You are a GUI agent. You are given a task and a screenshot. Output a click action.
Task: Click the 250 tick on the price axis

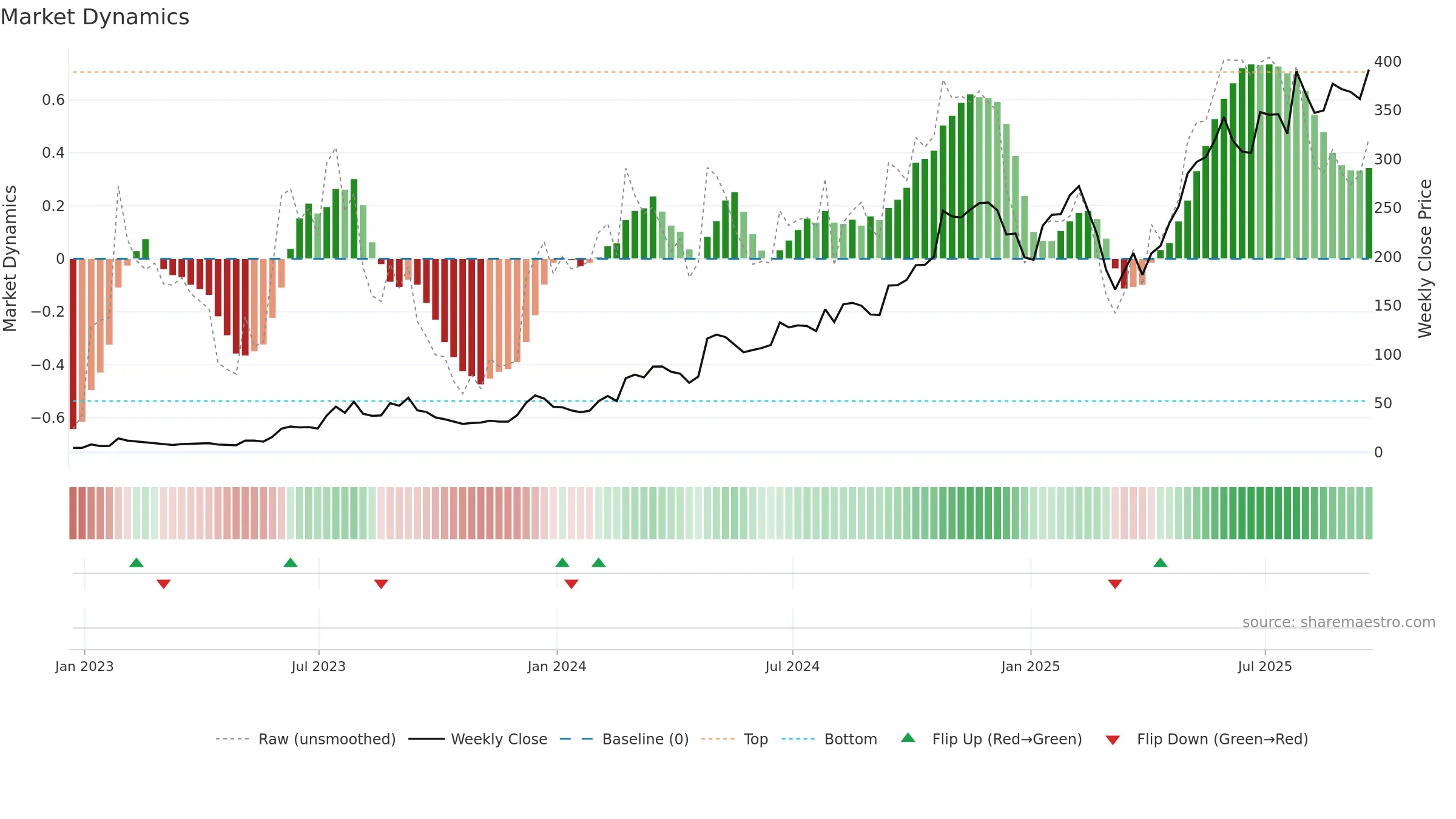[1388, 208]
